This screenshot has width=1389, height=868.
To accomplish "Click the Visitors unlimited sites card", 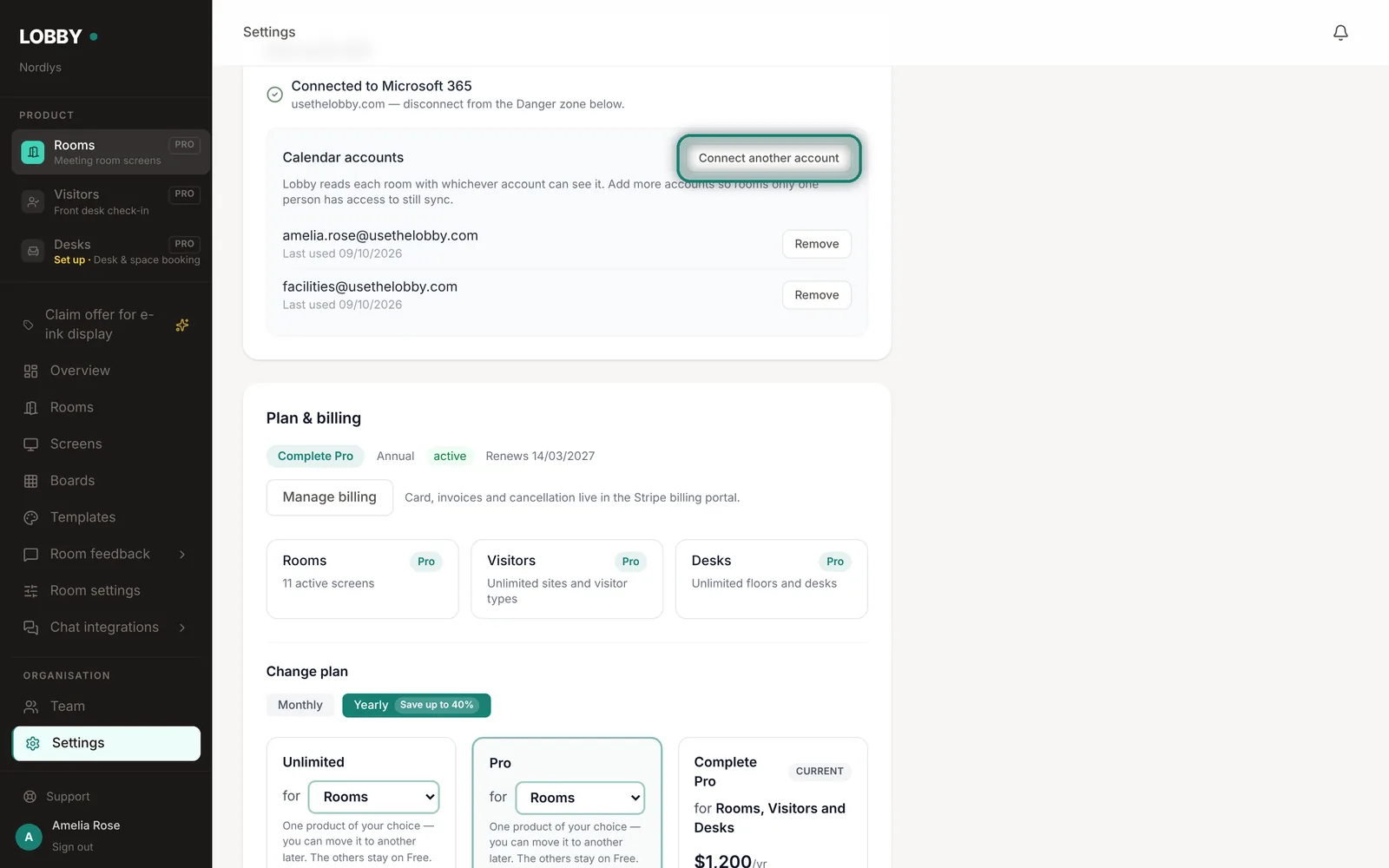I will 567,579.
